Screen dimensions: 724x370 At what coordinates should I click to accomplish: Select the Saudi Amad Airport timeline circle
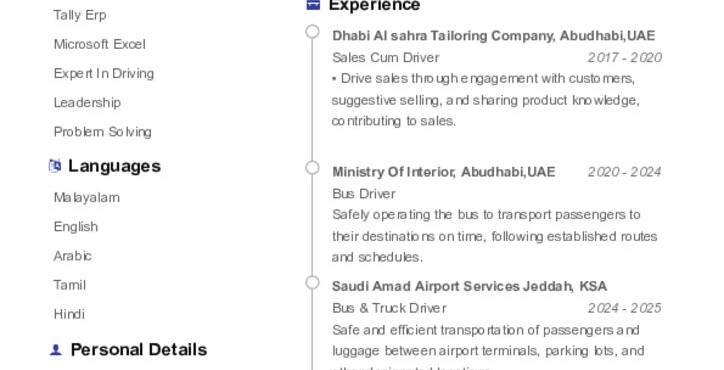[313, 282]
